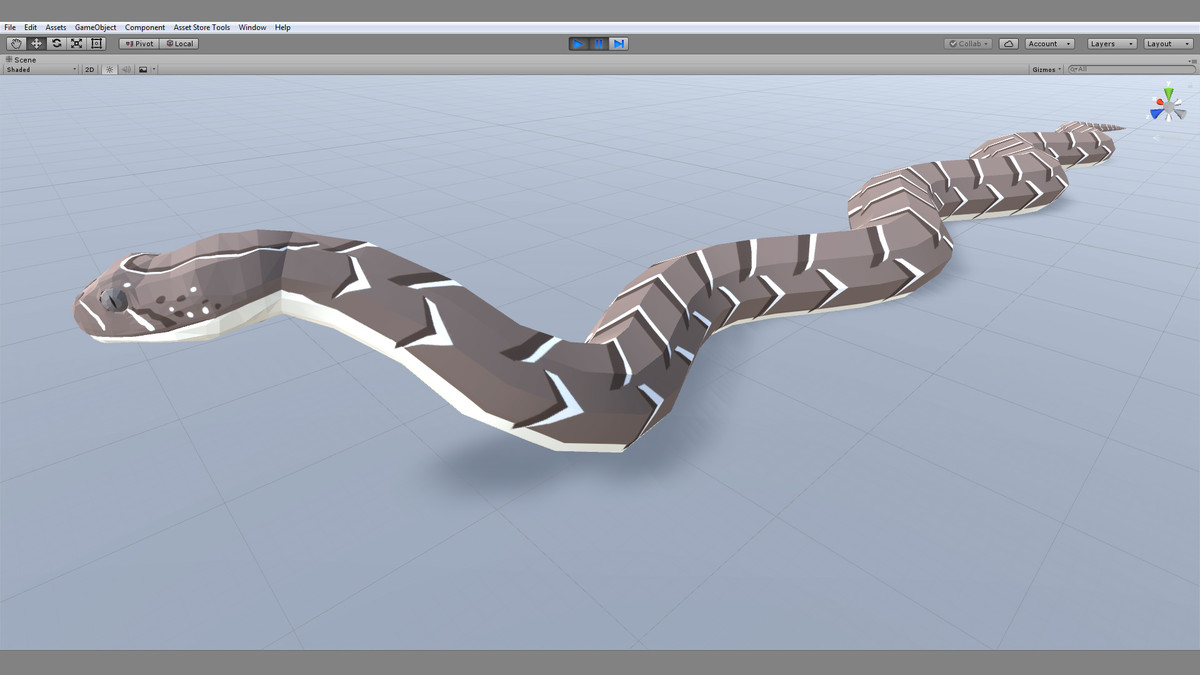Select the Rotate tool
Viewport: 1200px width, 675px height.
point(56,43)
